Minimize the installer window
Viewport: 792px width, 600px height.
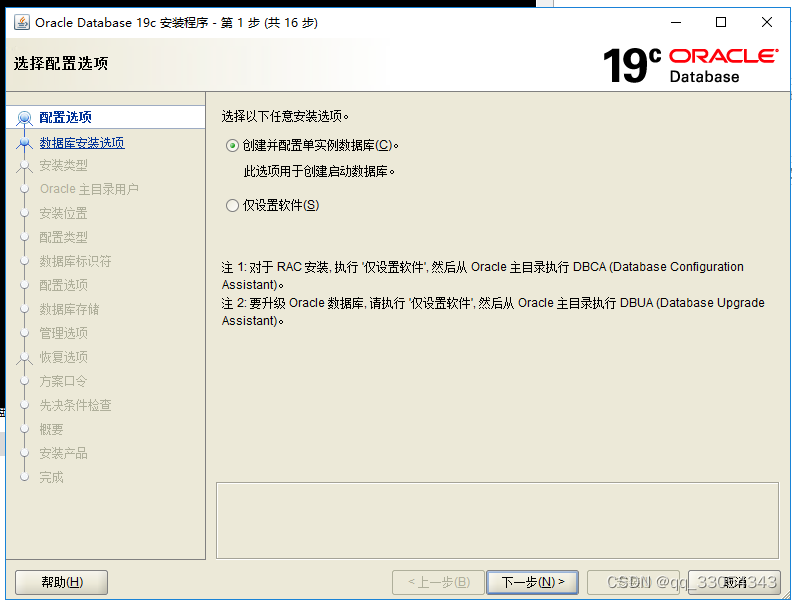tap(676, 22)
